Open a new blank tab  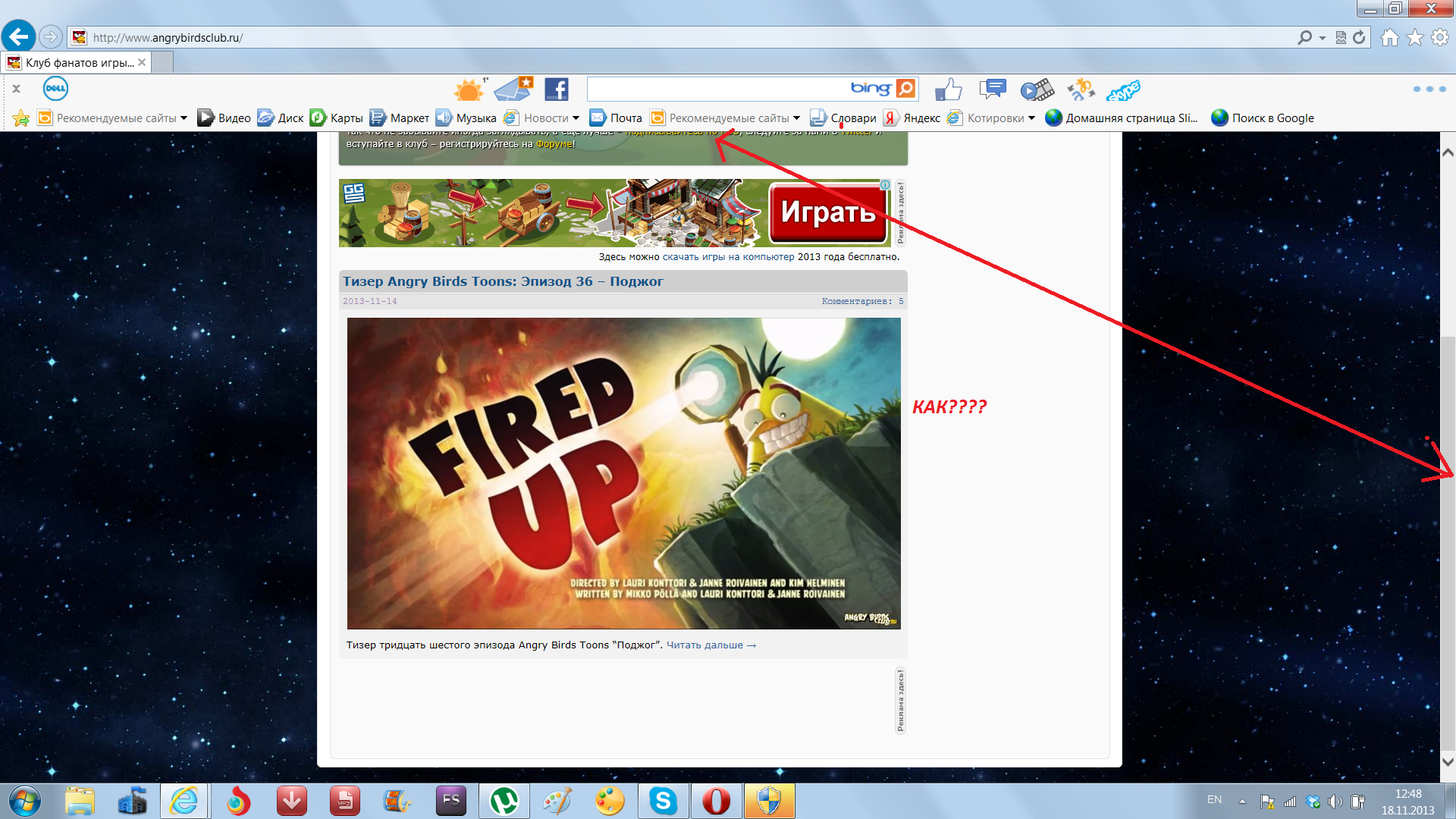pyautogui.click(x=163, y=62)
